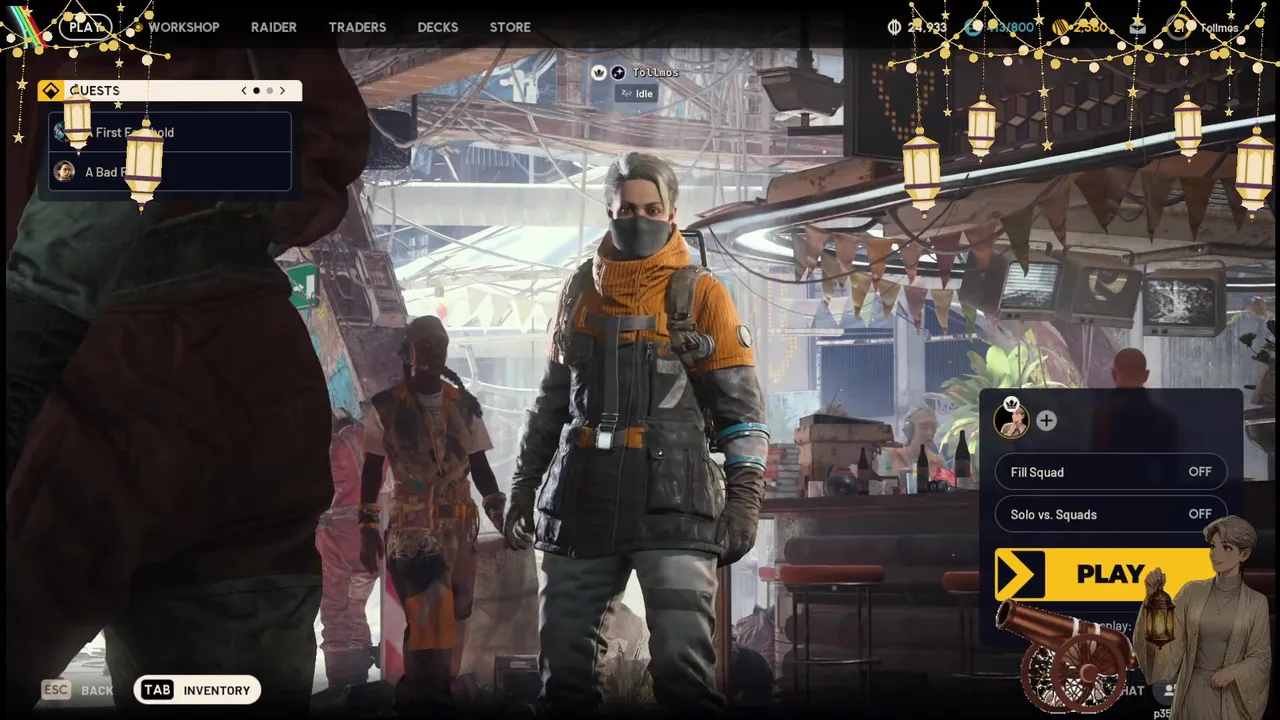Click the platform icon beside Tollmos nameplate
This screenshot has width=1280, height=720.
coord(618,72)
